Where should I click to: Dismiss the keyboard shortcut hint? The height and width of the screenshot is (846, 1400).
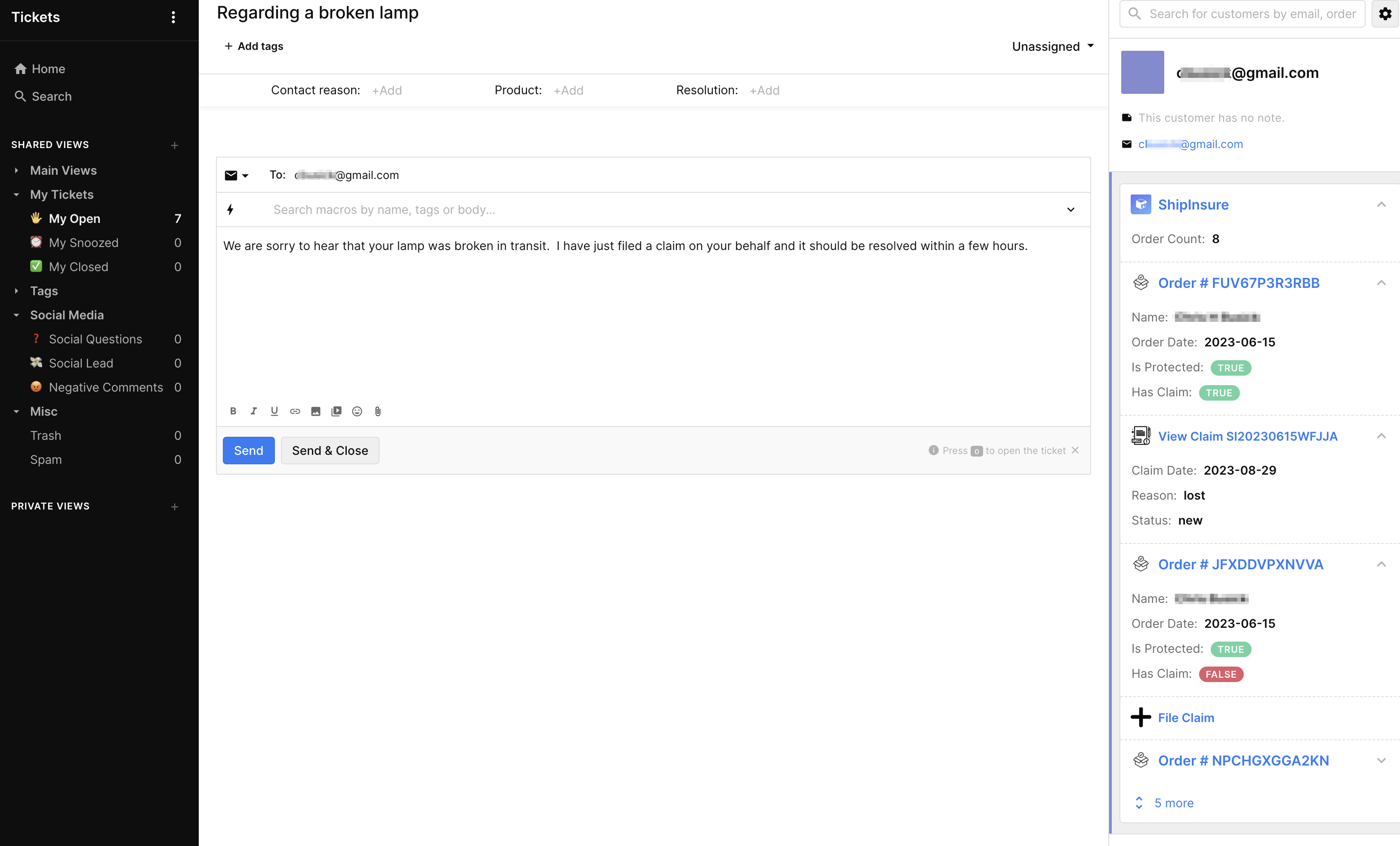(1075, 450)
